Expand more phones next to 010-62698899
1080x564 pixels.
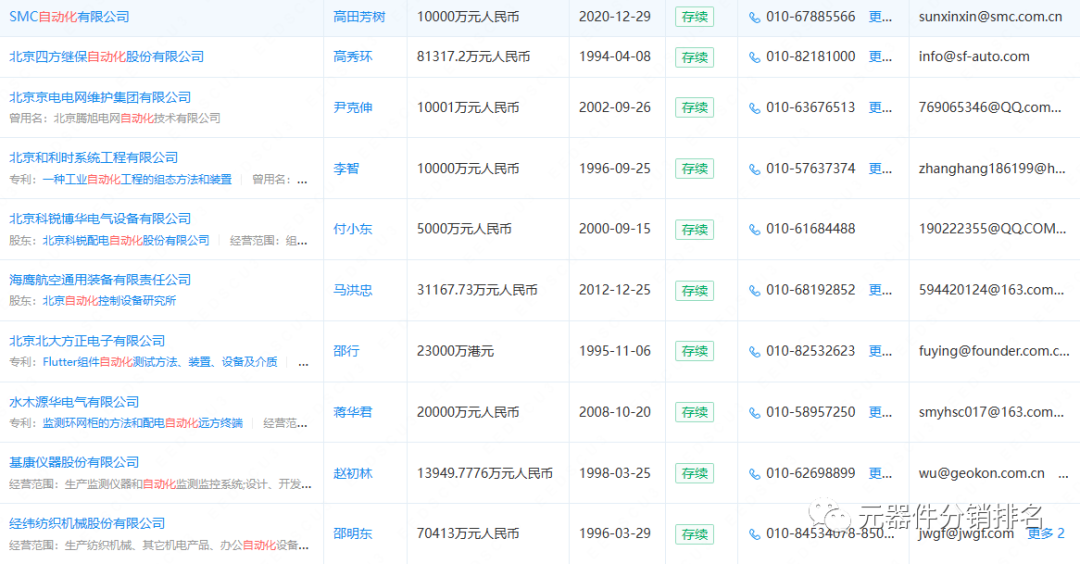click(x=880, y=473)
